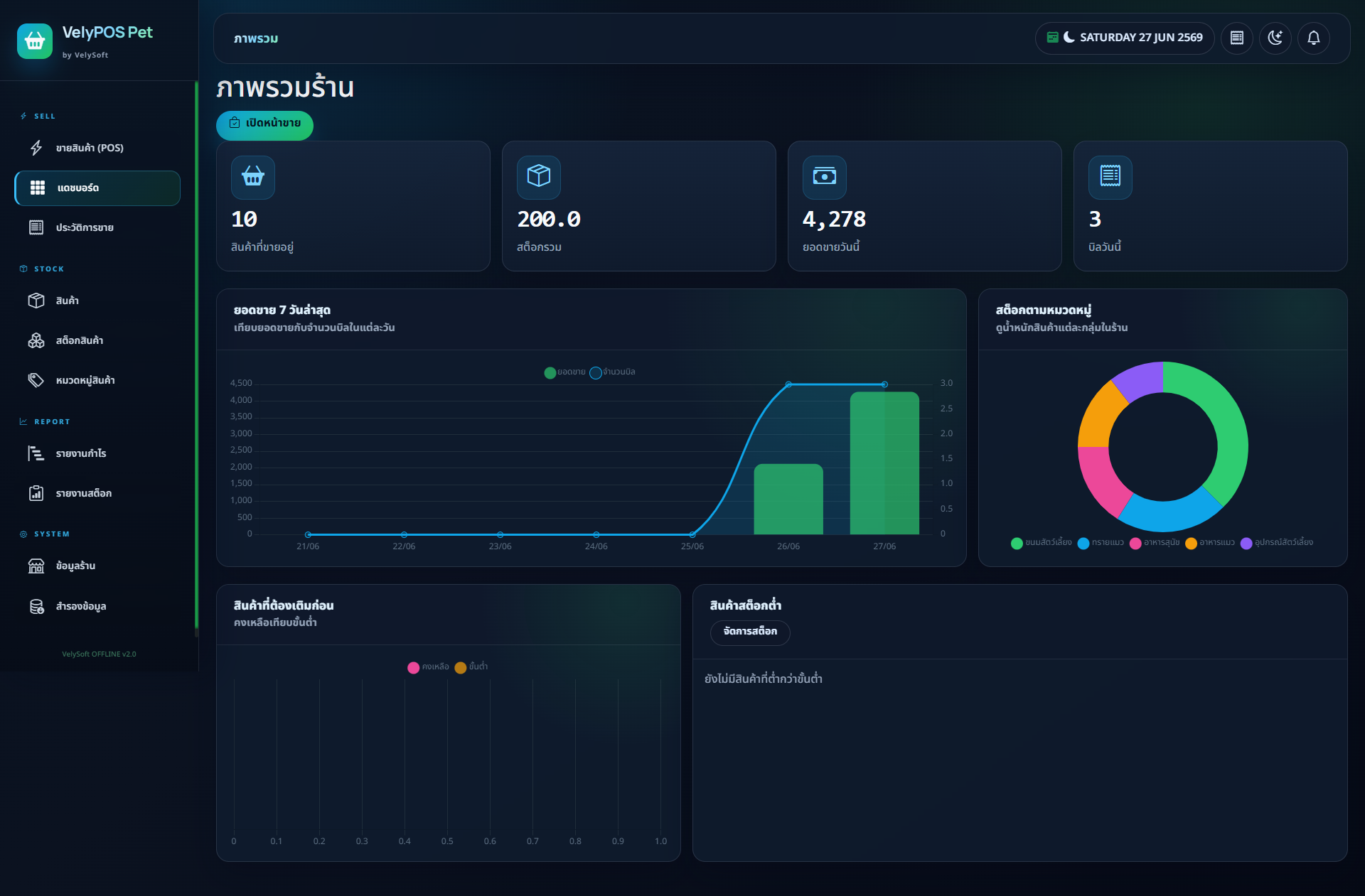
Task: Toggle ขนมสัตว์เลี้ยง legend item
Action: [1042, 543]
